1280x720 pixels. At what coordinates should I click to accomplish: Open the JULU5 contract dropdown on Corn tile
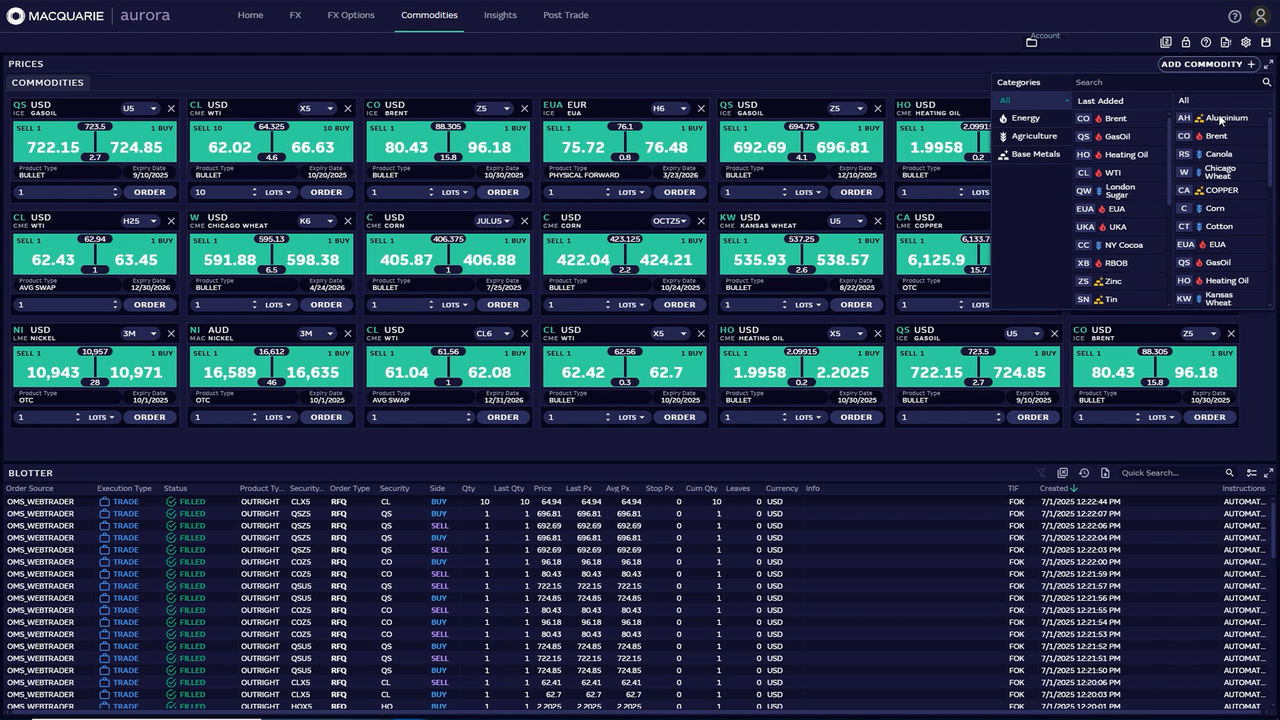(493, 221)
